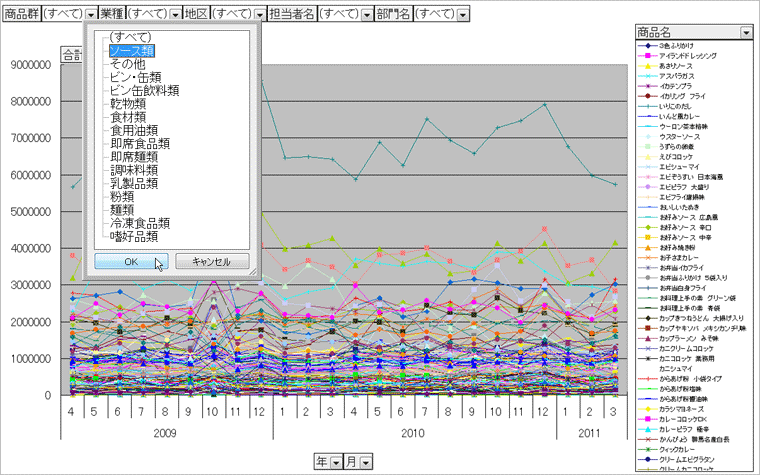Image resolution: width=760 pixels, height=475 pixels.
Task: Select ソース類 in the filter list
Action: point(132,50)
